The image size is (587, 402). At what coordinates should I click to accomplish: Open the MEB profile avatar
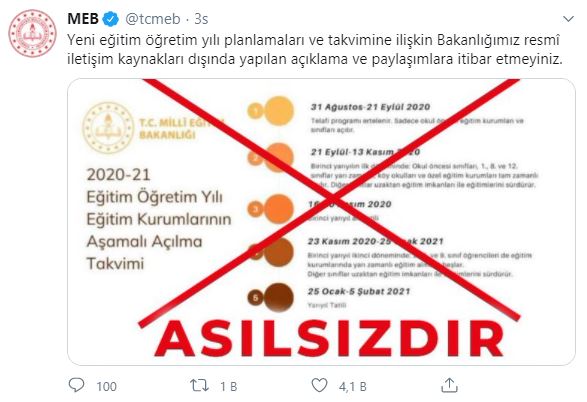pos(33,33)
